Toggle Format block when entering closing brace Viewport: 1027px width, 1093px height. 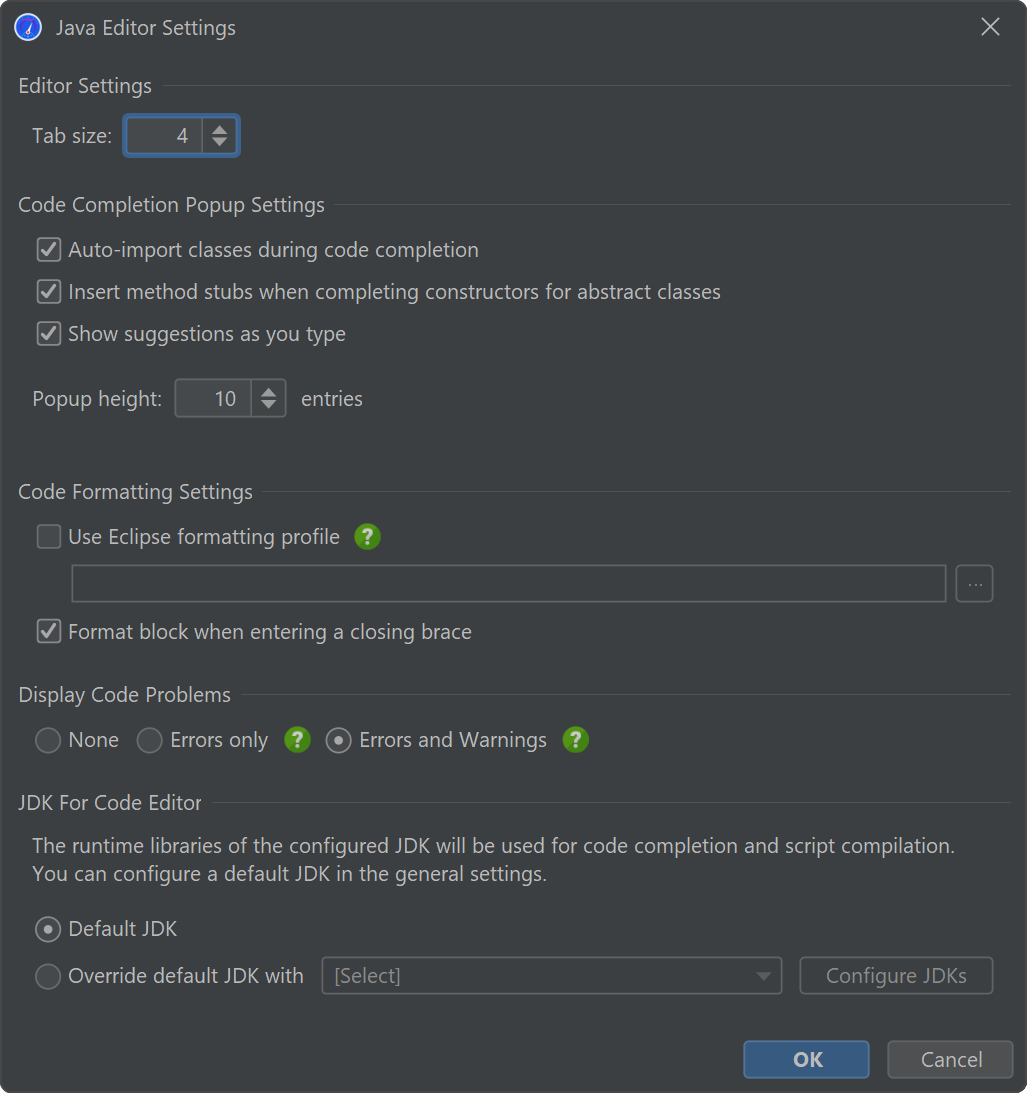point(49,632)
